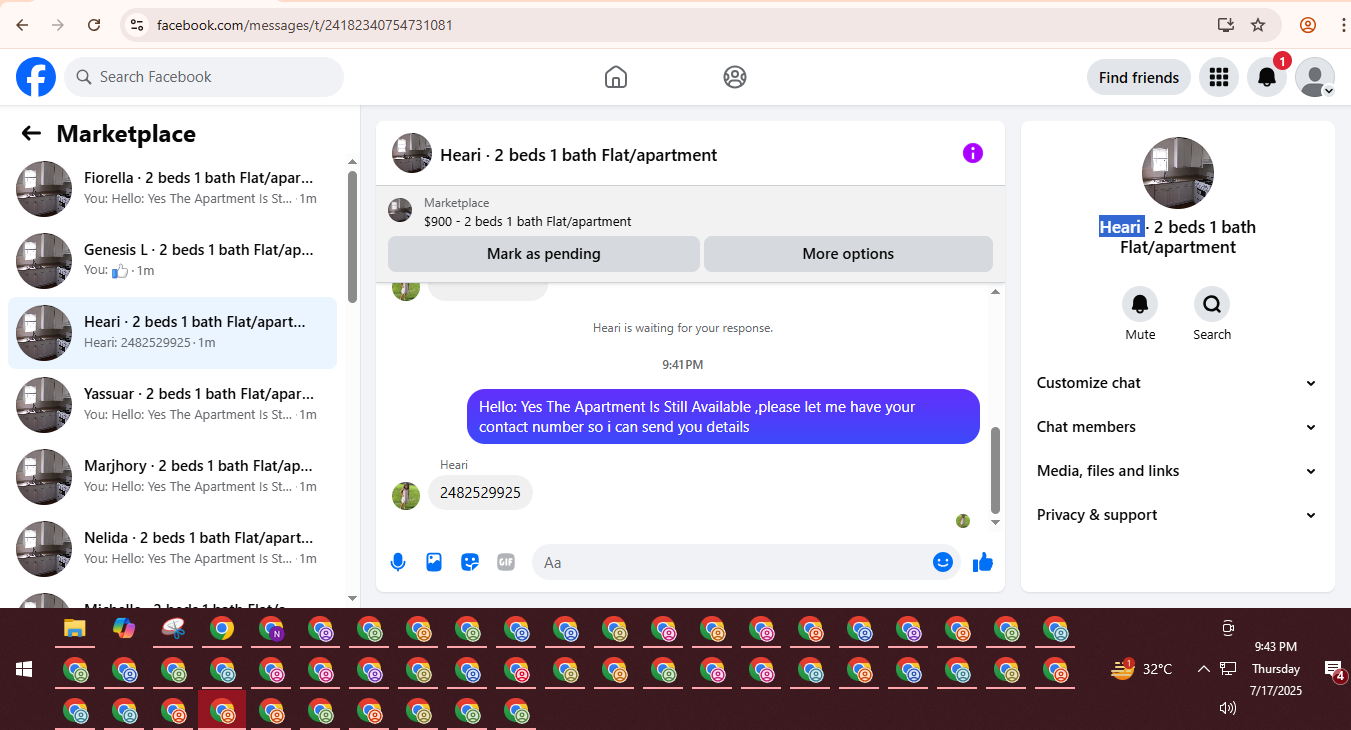
Task: Click the browser address bar URL
Action: point(305,25)
